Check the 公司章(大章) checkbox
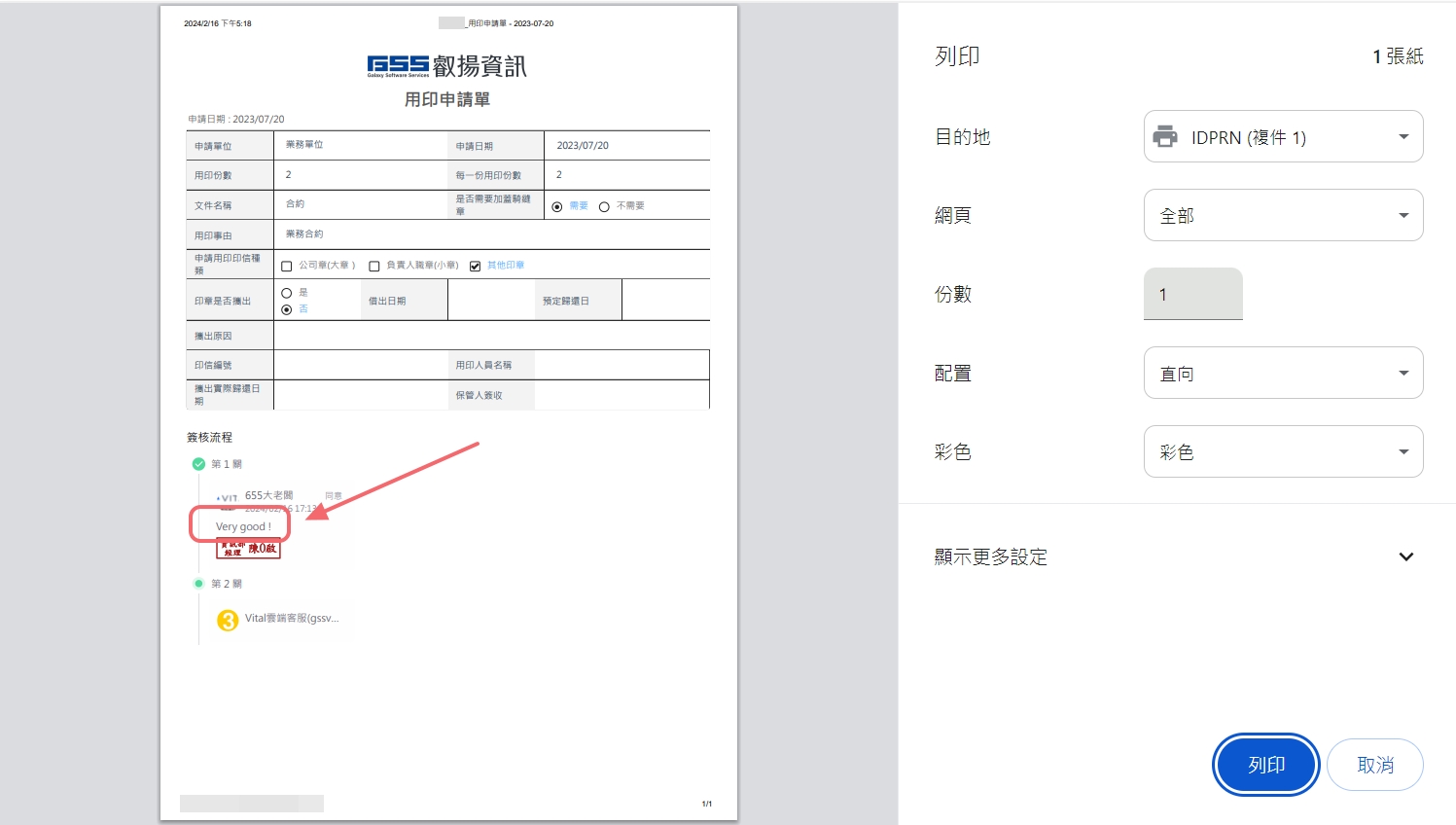Viewport: 1456px width, 825px height. [287, 267]
